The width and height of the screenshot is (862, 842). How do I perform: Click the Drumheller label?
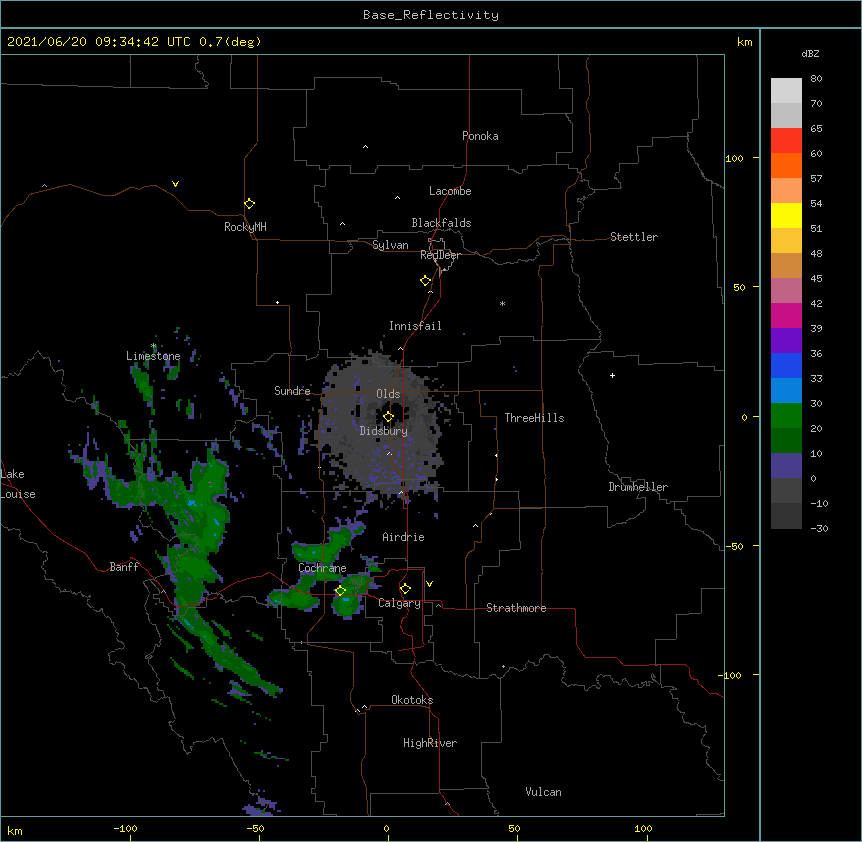point(638,487)
